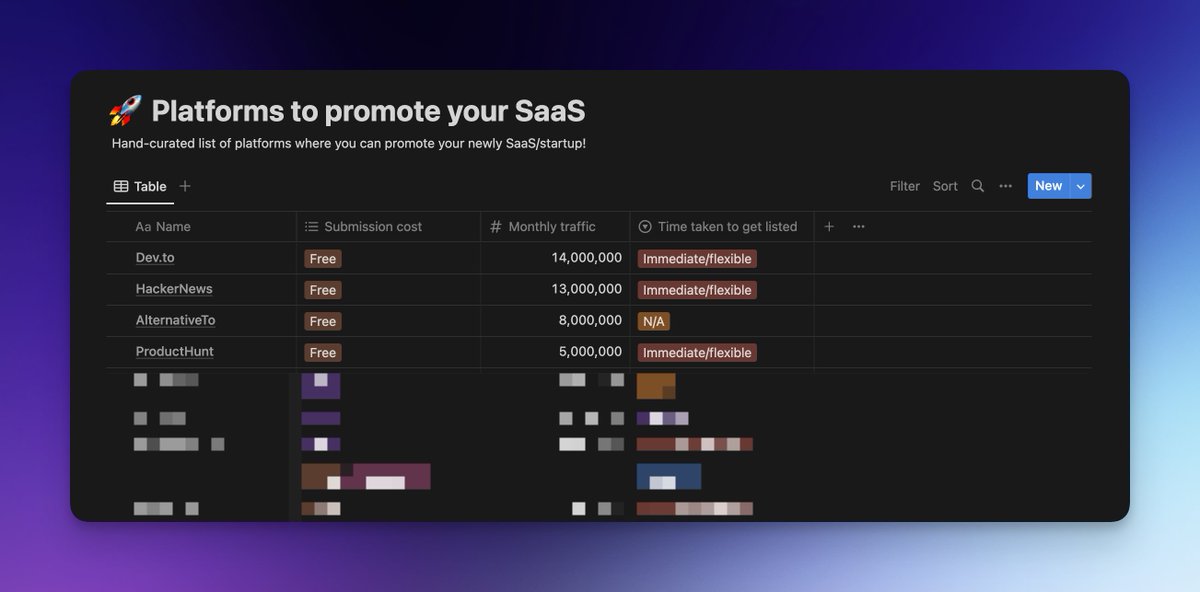Image resolution: width=1200 pixels, height=592 pixels.
Task: Select the Free tag in AlternativeTo row
Action: [323, 321]
